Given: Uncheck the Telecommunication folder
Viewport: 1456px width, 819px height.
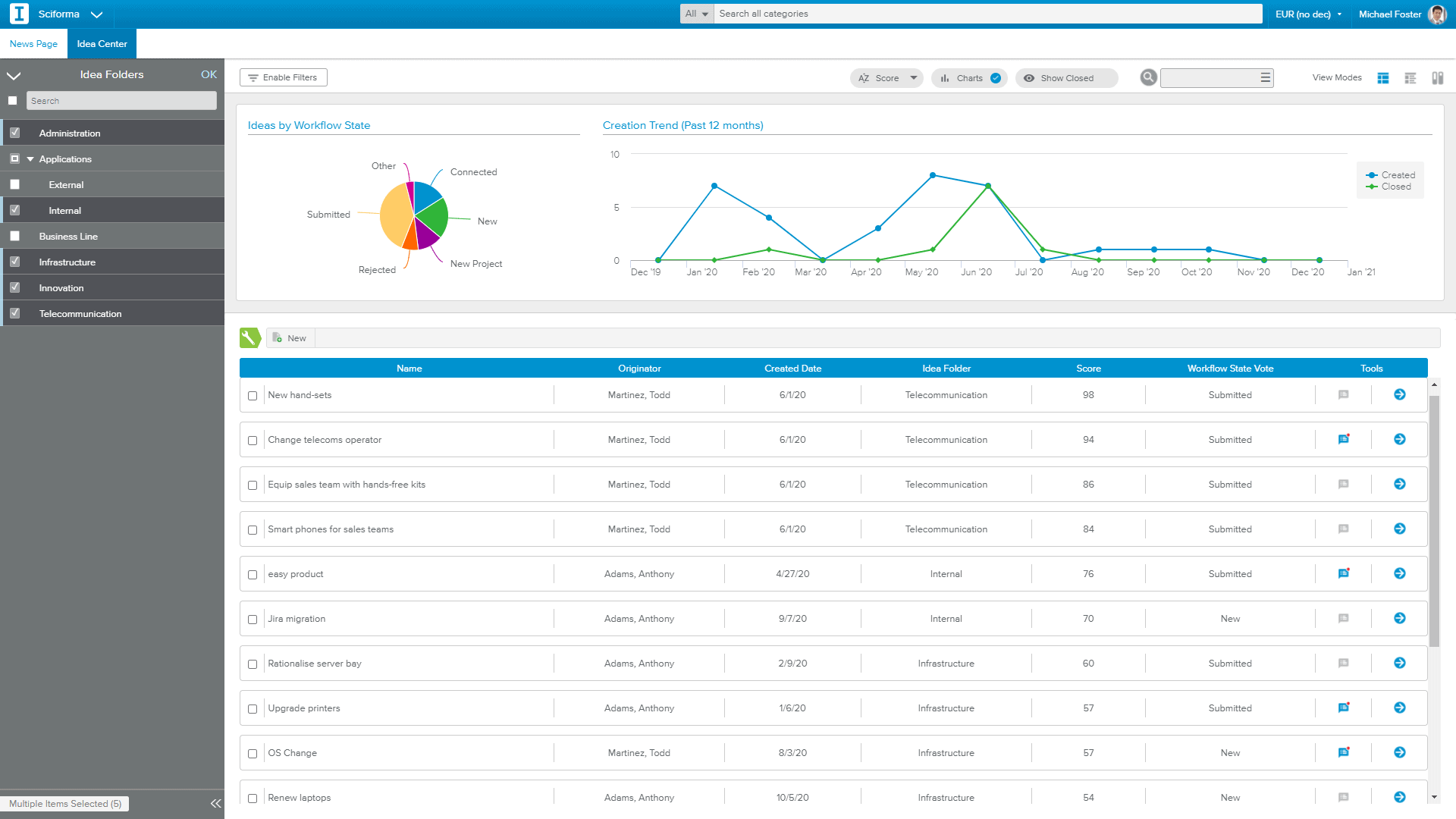Looking at the screenshot, I should pyautogui.click(x=14, y=313).
